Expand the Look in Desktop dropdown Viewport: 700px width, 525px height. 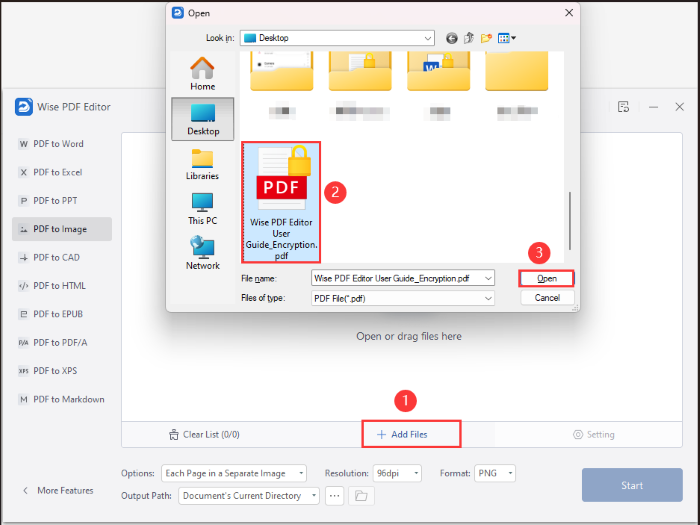[337, 38]
